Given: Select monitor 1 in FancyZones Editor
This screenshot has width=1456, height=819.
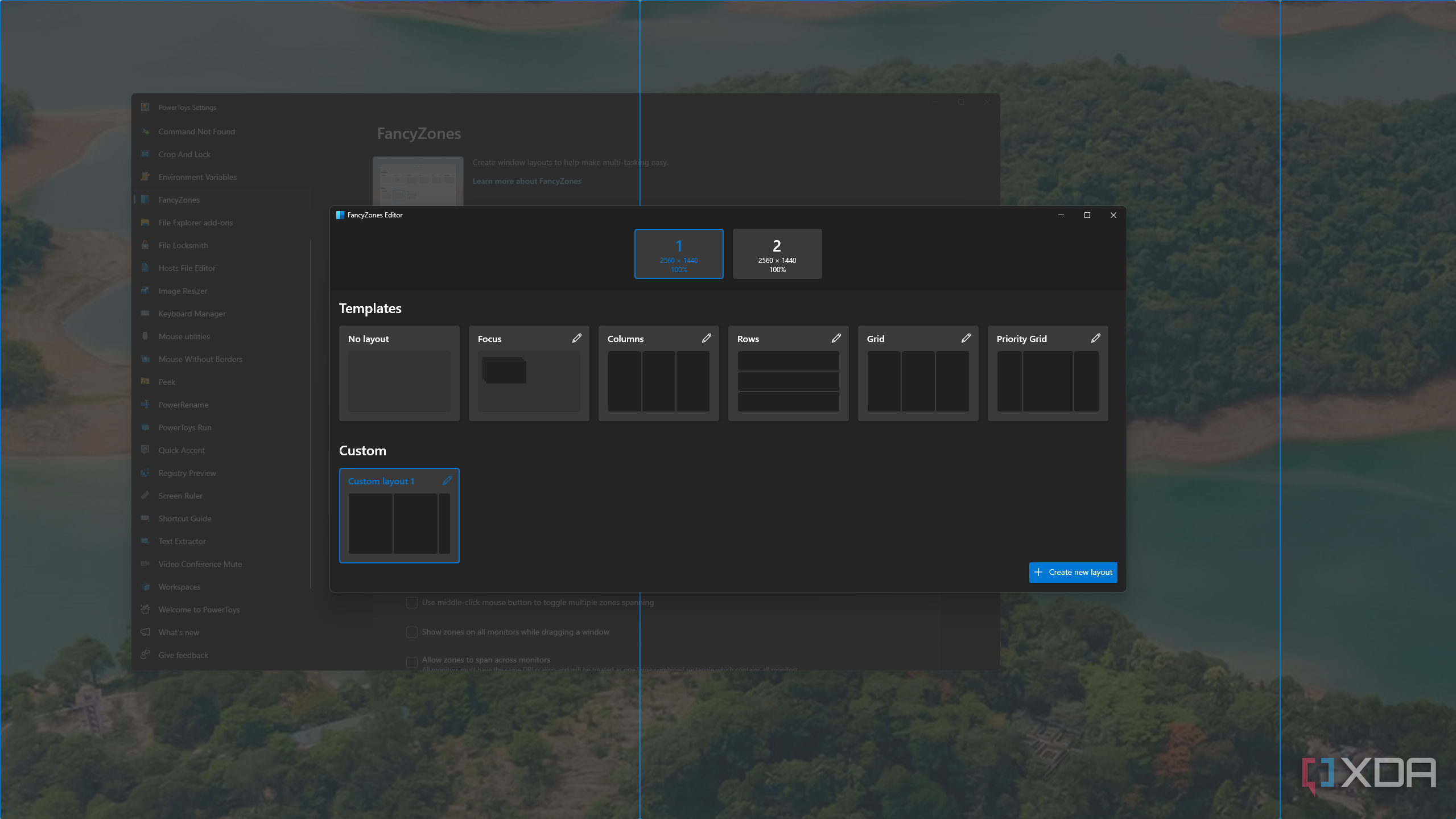Looking at the screenshot, I should [x=679, y=254].
